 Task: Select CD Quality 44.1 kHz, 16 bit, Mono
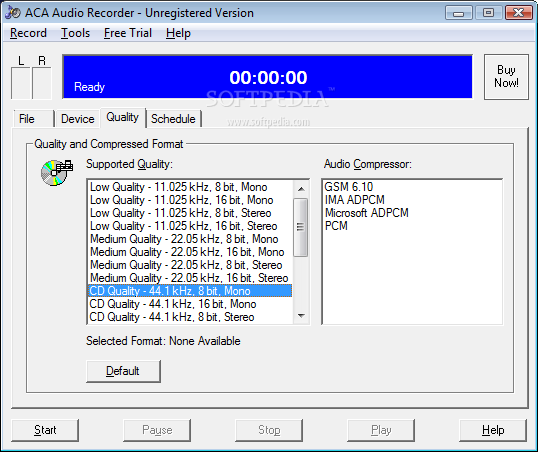click(x=190, y=304)
